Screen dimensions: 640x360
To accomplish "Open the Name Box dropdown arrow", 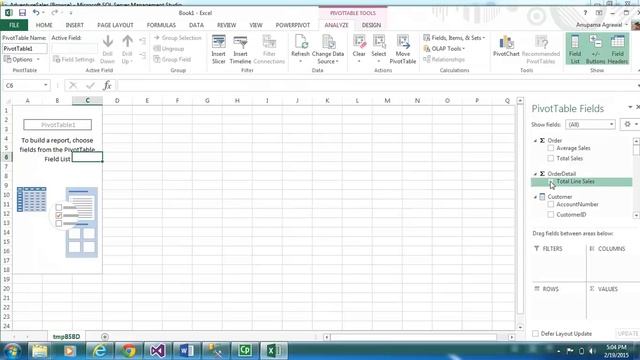I will 46,85.
